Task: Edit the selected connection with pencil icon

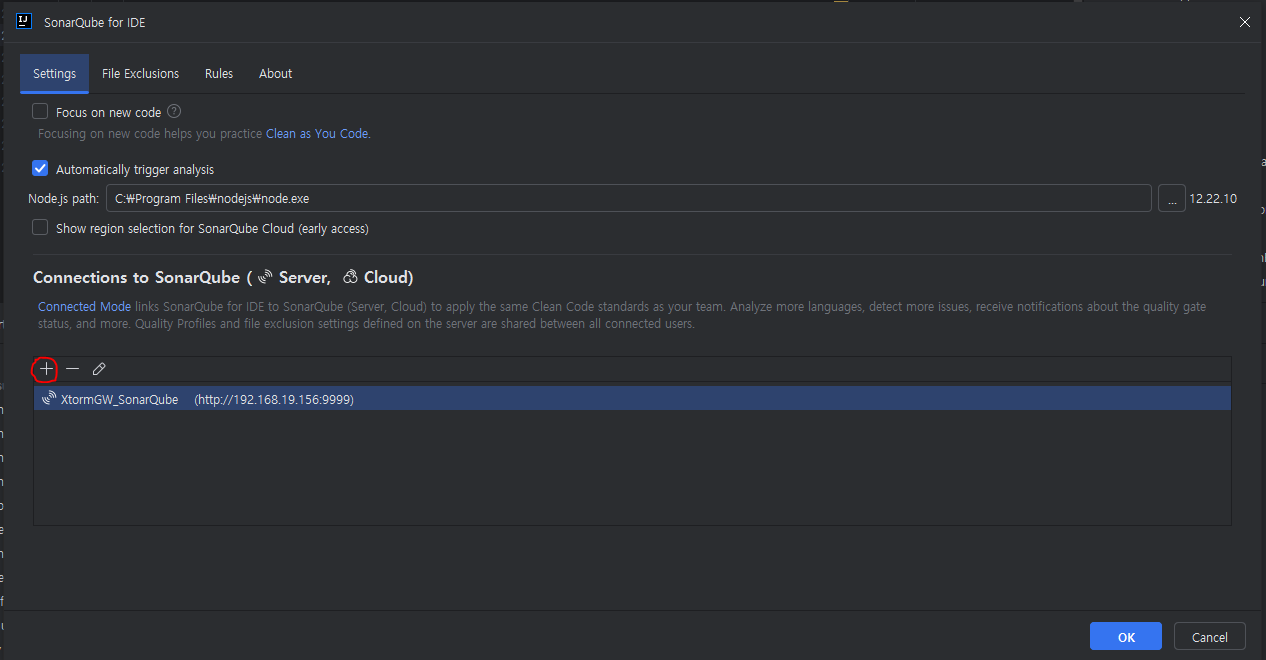Action: pos(99,369)
